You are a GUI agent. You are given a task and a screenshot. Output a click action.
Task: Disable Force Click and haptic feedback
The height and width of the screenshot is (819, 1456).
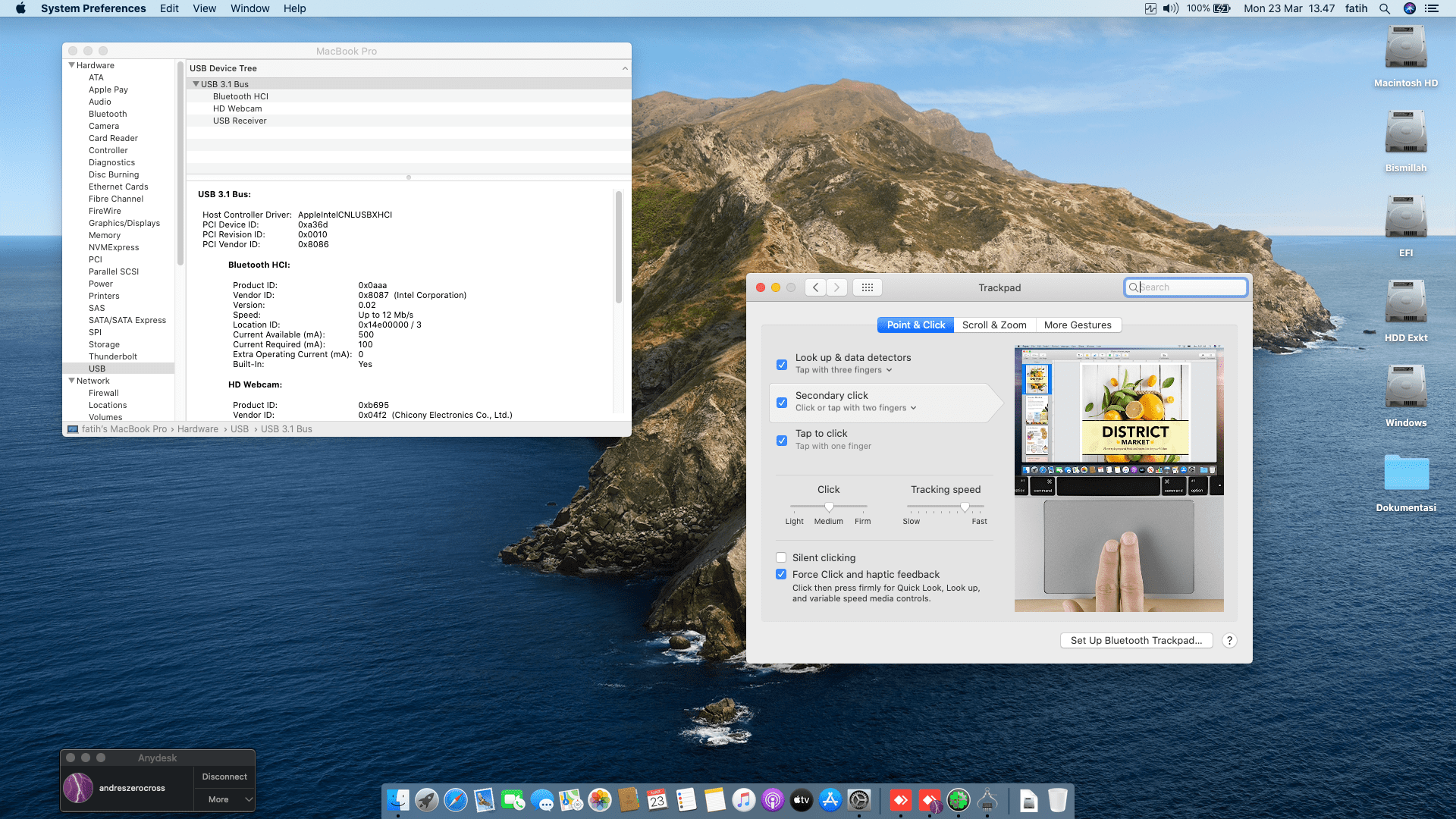[x=781, y=574]
